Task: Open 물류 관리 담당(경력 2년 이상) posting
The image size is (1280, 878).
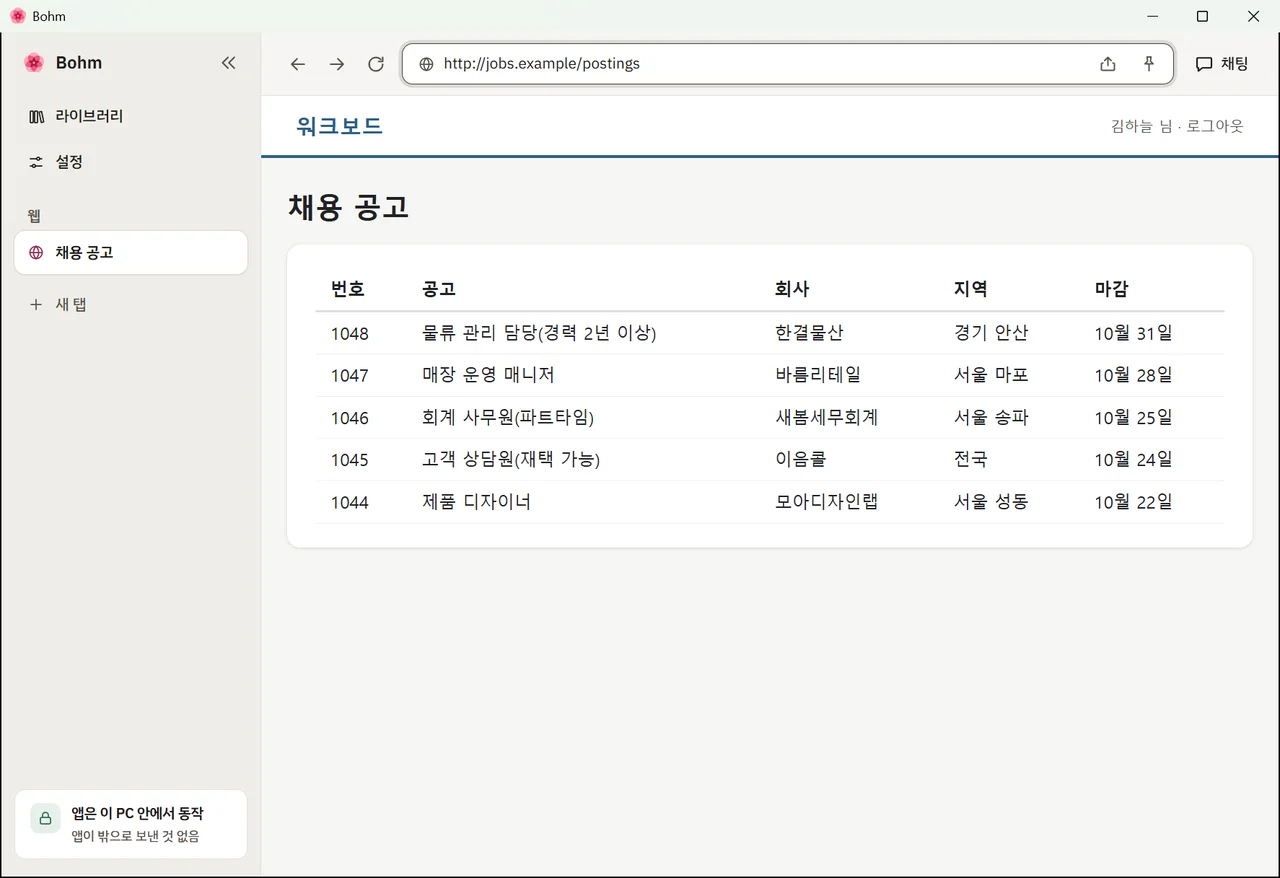Action: click(x=539, y=333)
